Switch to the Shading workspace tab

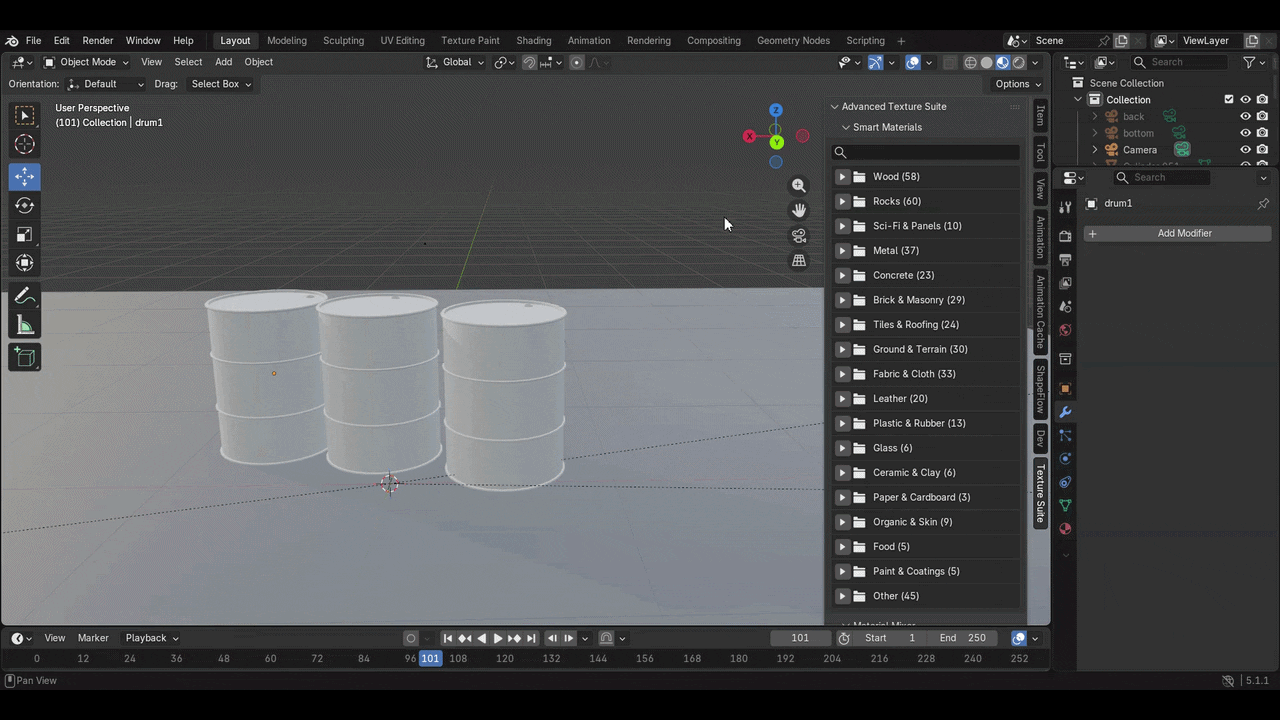534,41
